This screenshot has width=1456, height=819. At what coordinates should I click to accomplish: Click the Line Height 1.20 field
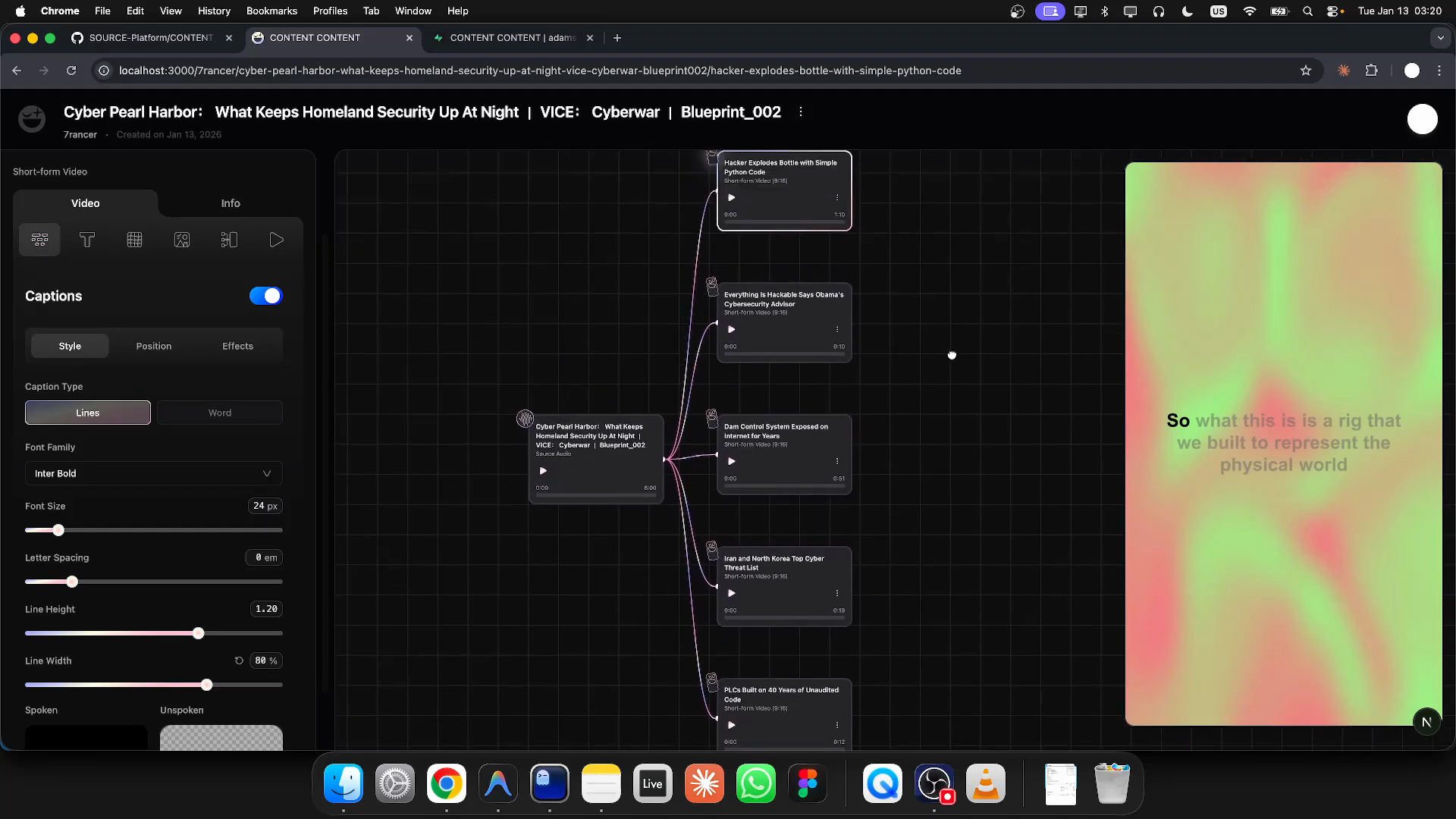tap(266, 609)
